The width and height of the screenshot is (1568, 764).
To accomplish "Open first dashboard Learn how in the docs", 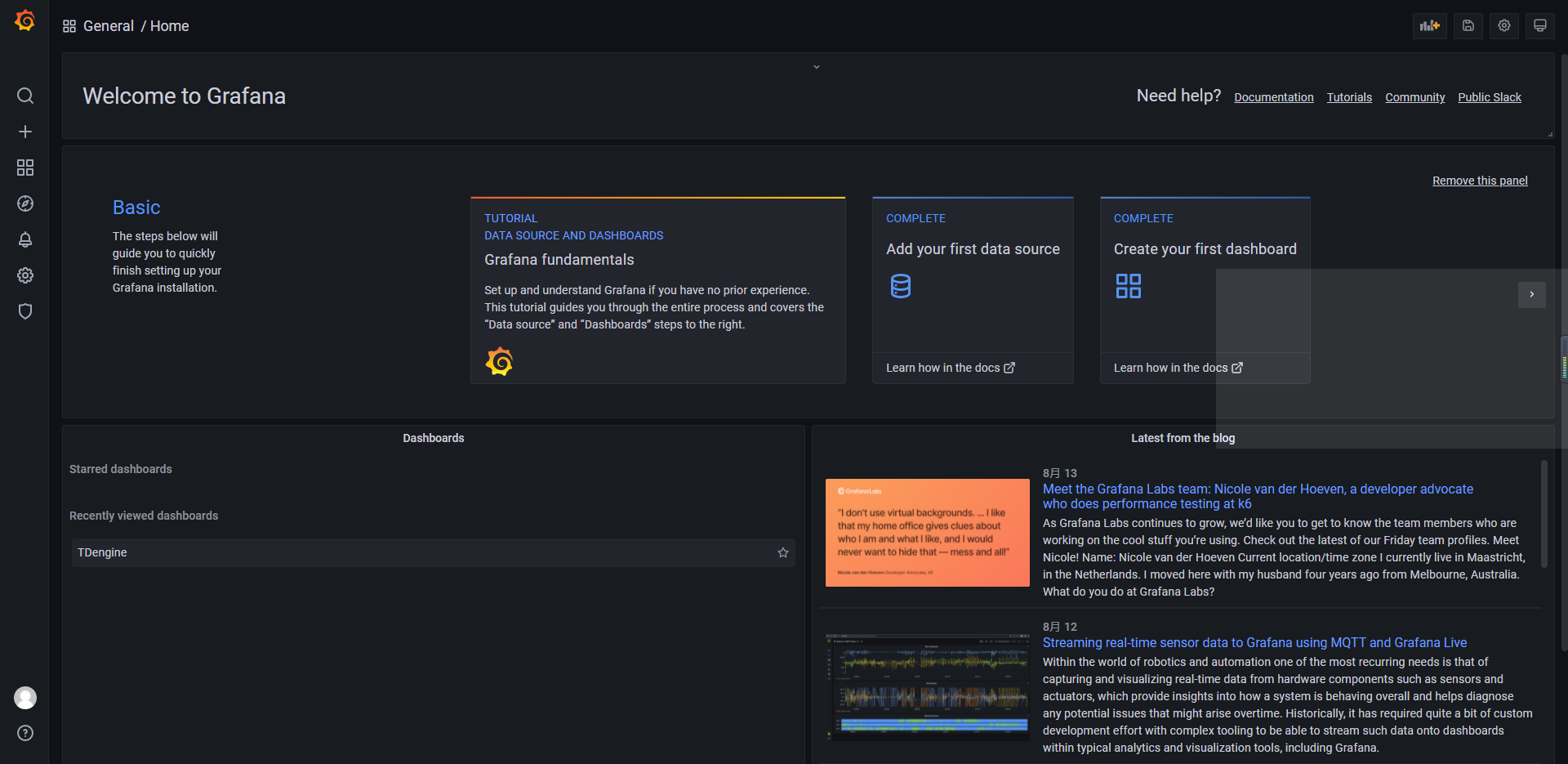I will click(1178, 368).
